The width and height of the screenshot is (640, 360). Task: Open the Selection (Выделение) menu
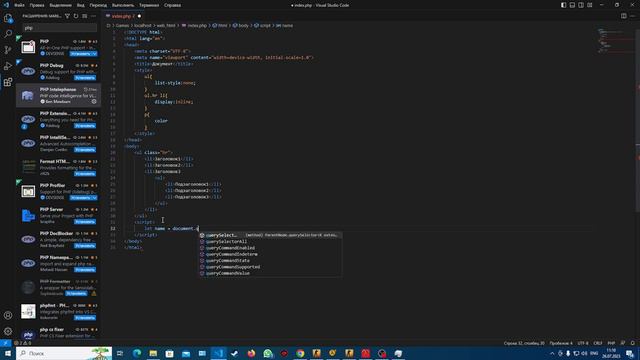(60, 5)
